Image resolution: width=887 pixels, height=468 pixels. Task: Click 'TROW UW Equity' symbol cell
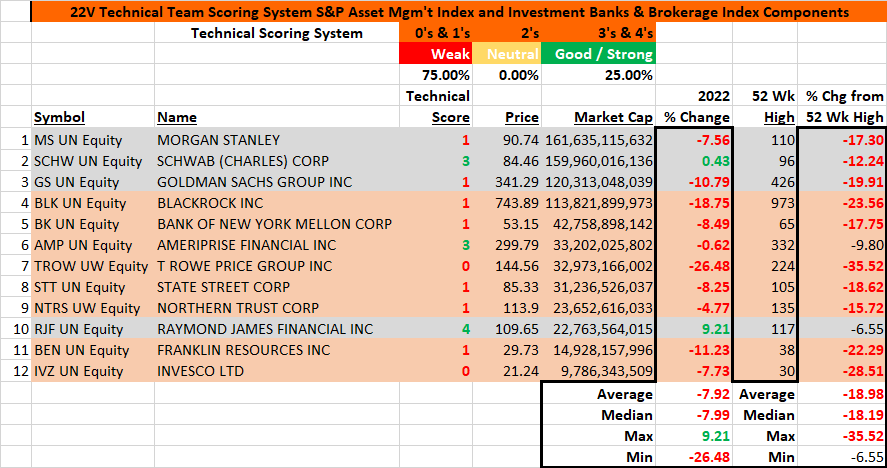[93, 266]
